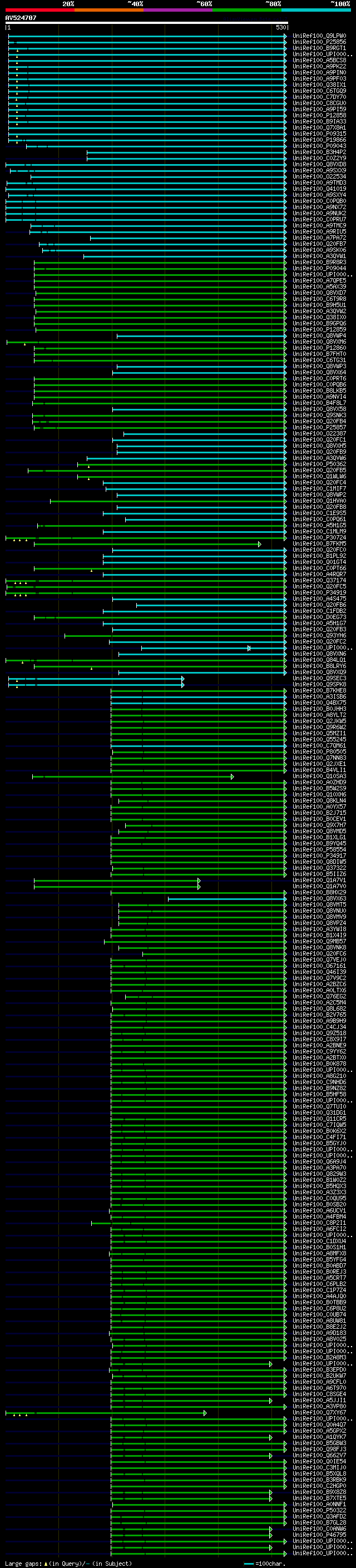Screen dimensions: 356x1568
Task: Click the alignment bar for UniRef100_Q10SA3
Action: pos(133,776)
